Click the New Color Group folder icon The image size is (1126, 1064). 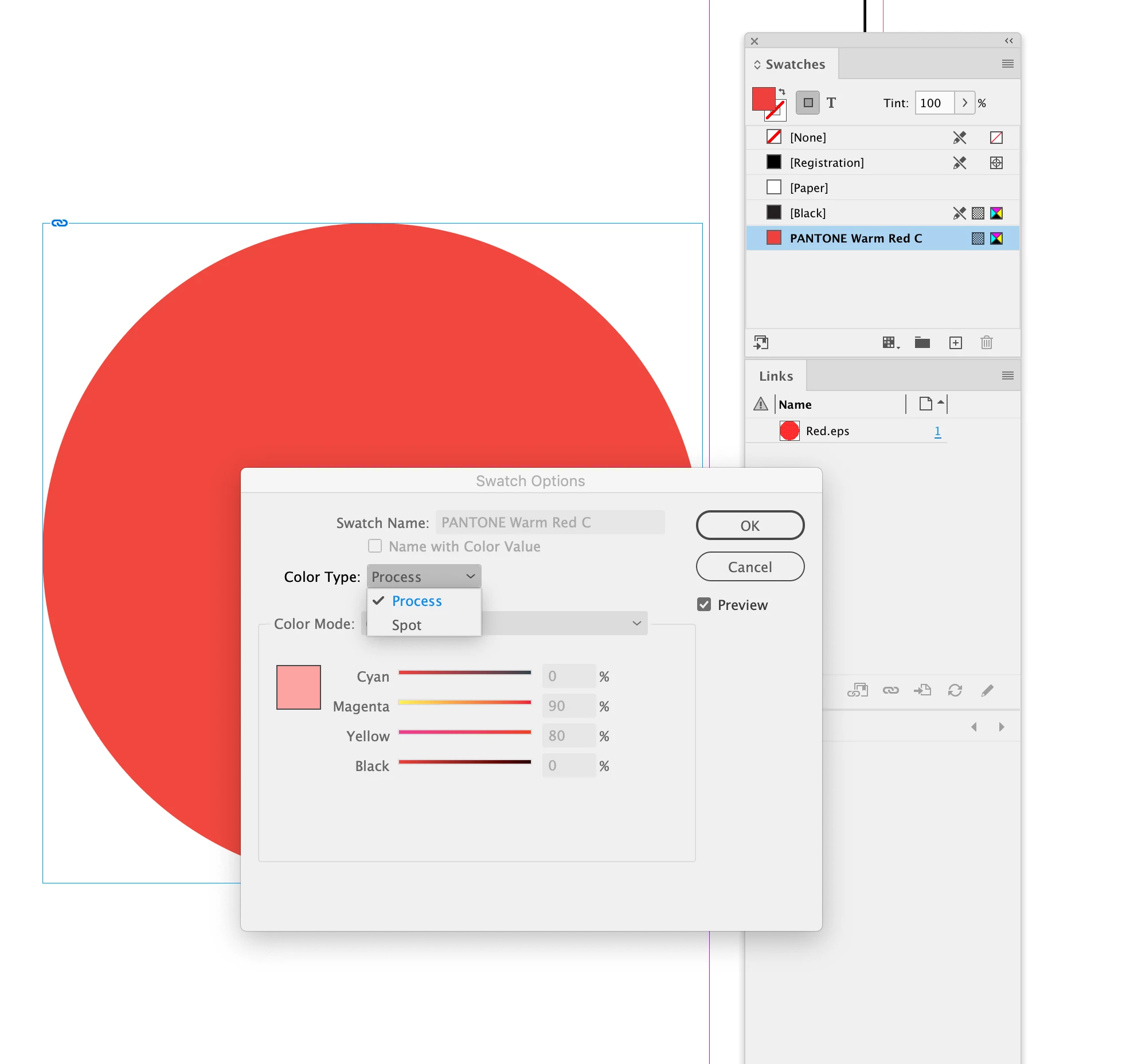922,343
